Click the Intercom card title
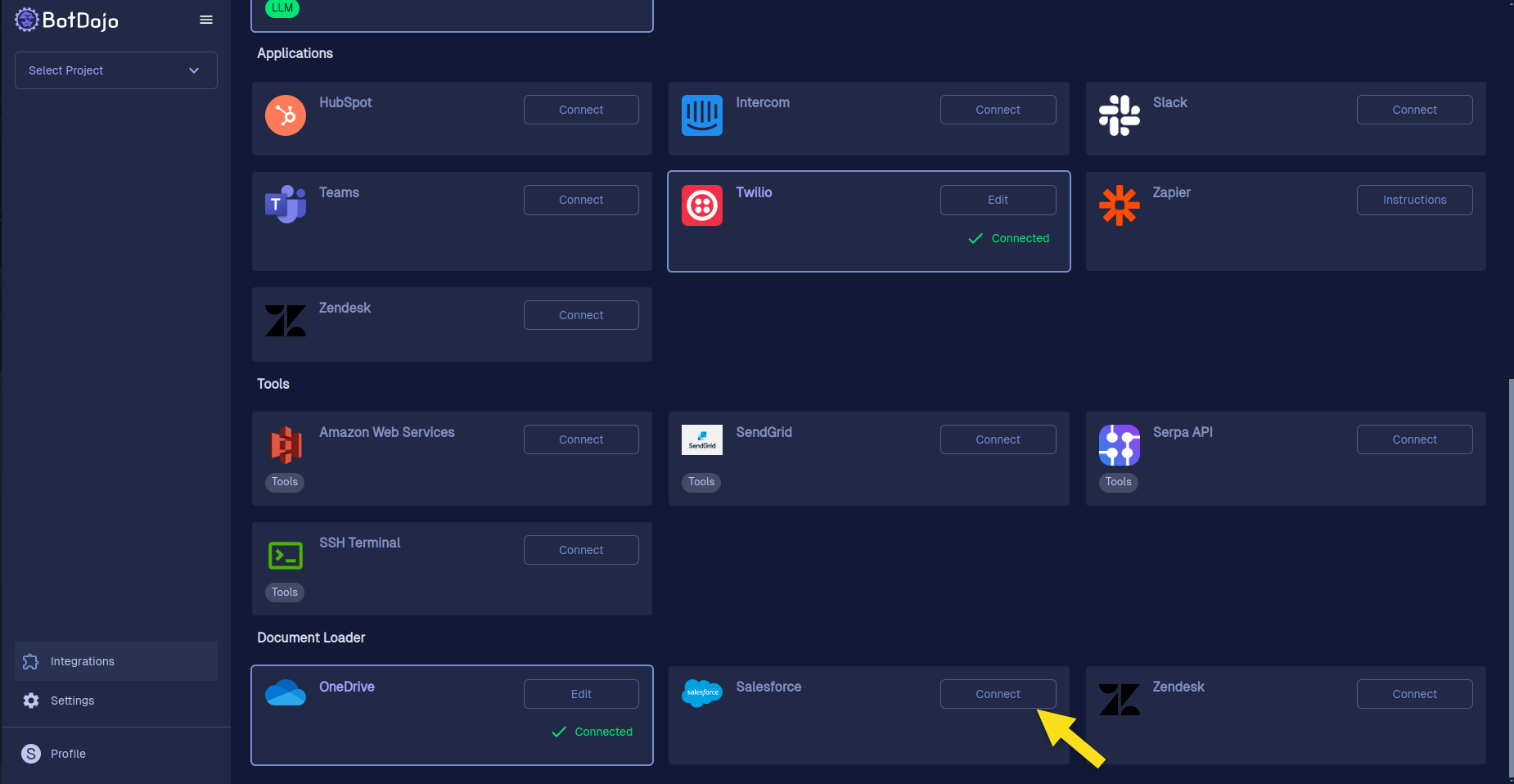 pyautogui.click(x=763, y=102)
